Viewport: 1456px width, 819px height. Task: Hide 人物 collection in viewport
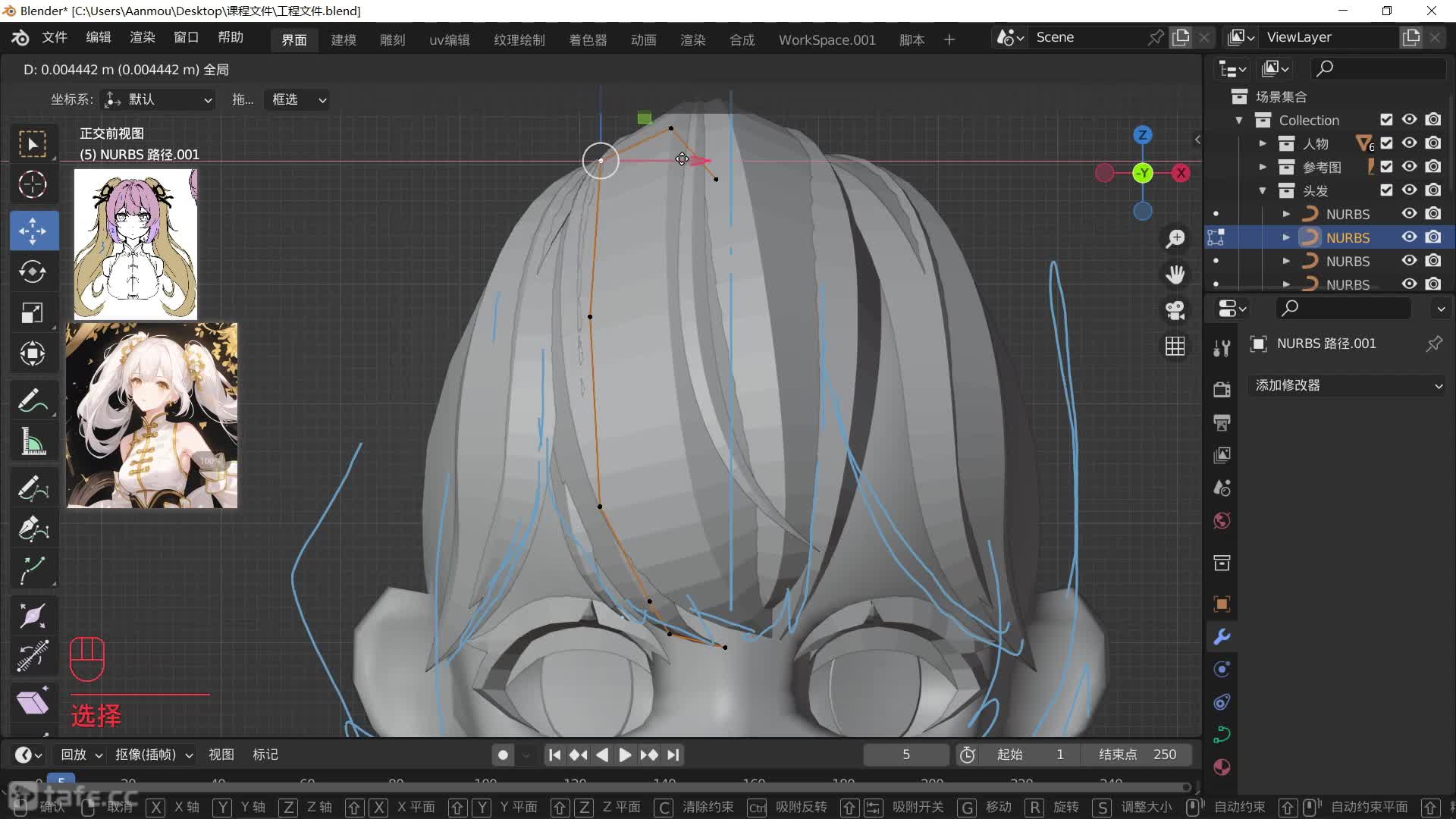pos(1409,143)
